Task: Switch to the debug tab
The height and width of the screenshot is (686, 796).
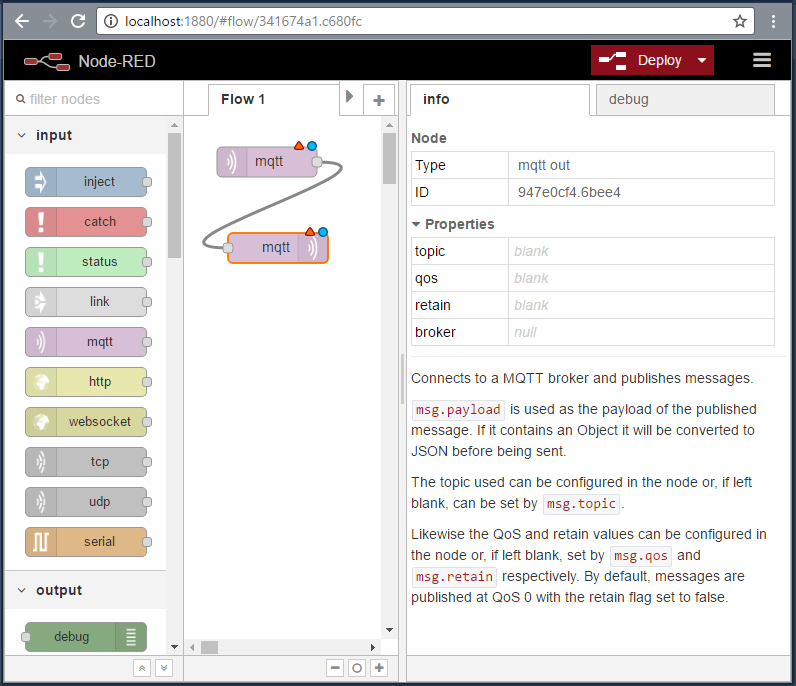Action: 684,100
